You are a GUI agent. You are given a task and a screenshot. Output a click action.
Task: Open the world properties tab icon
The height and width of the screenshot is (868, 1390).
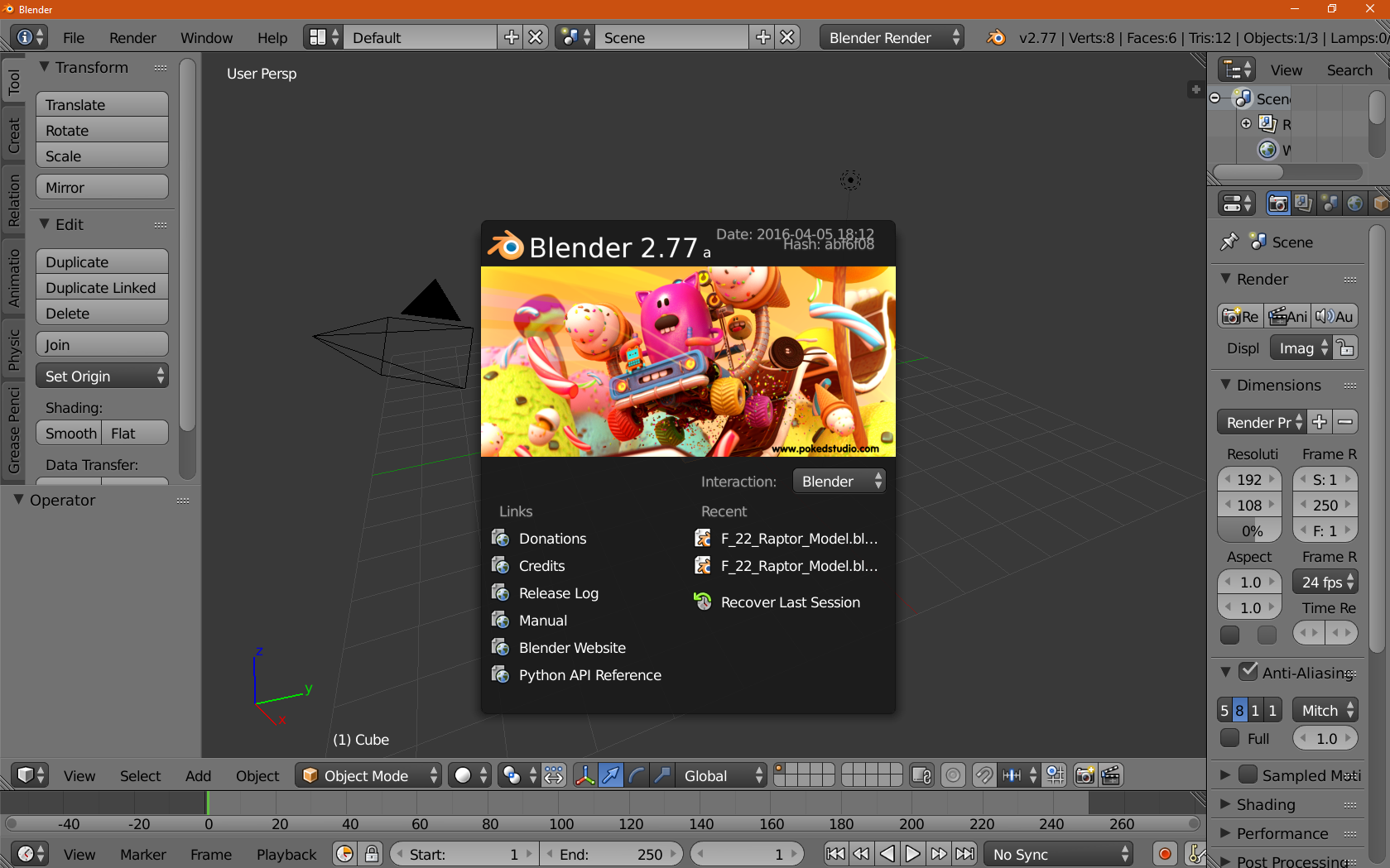(x=1355, y=204)
